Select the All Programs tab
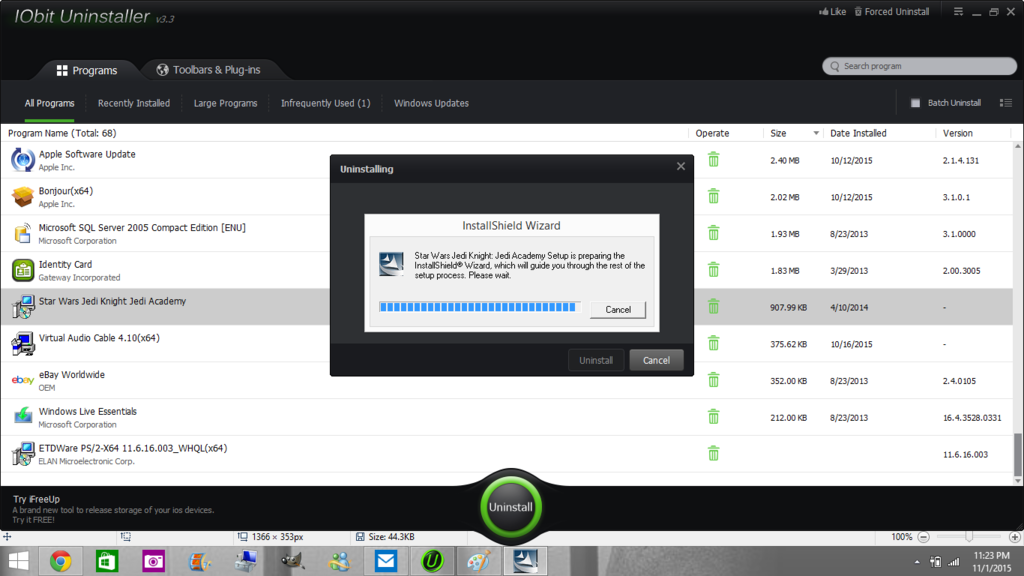 tap(50, 103)
